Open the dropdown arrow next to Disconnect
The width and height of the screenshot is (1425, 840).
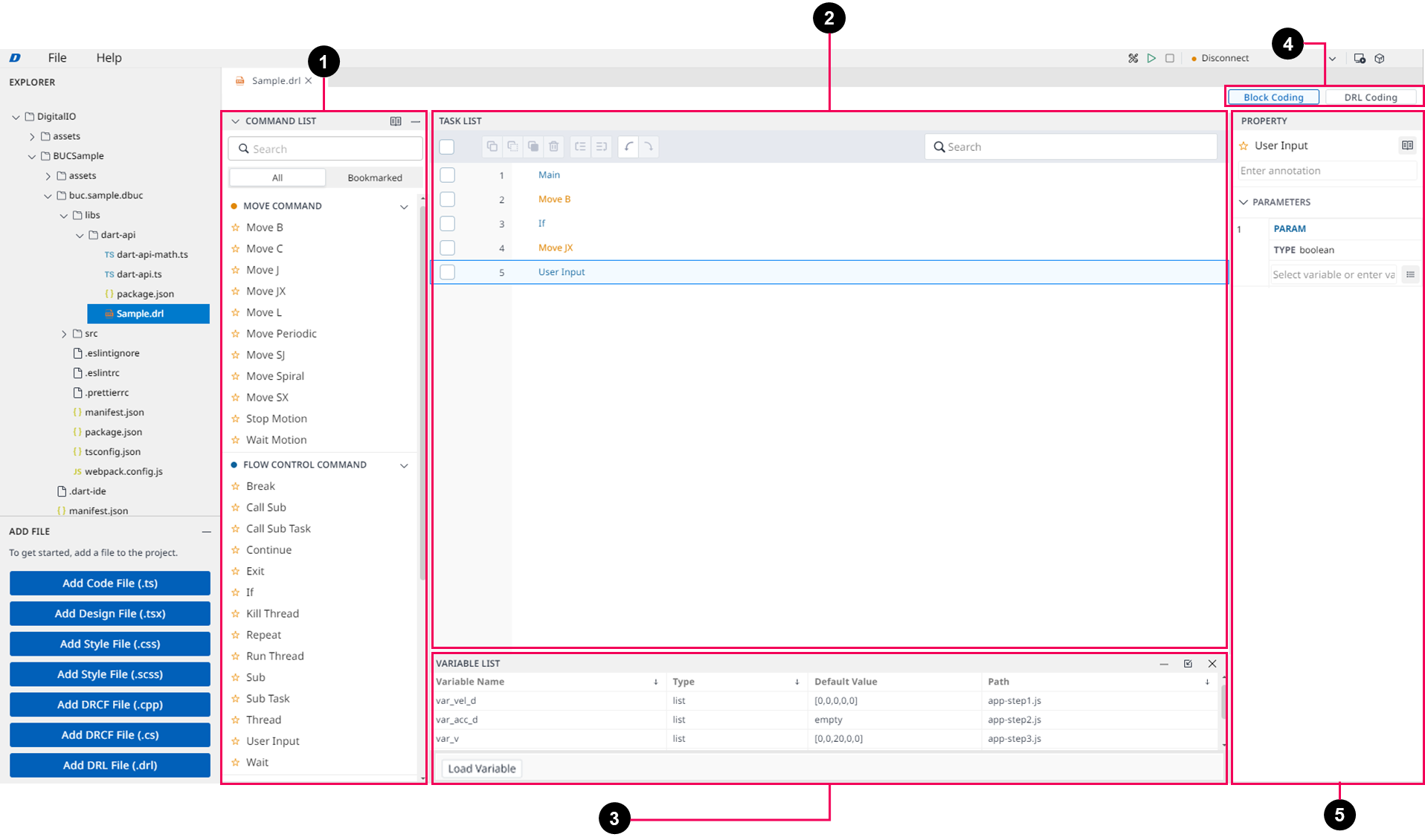[x=1332, y=59]
